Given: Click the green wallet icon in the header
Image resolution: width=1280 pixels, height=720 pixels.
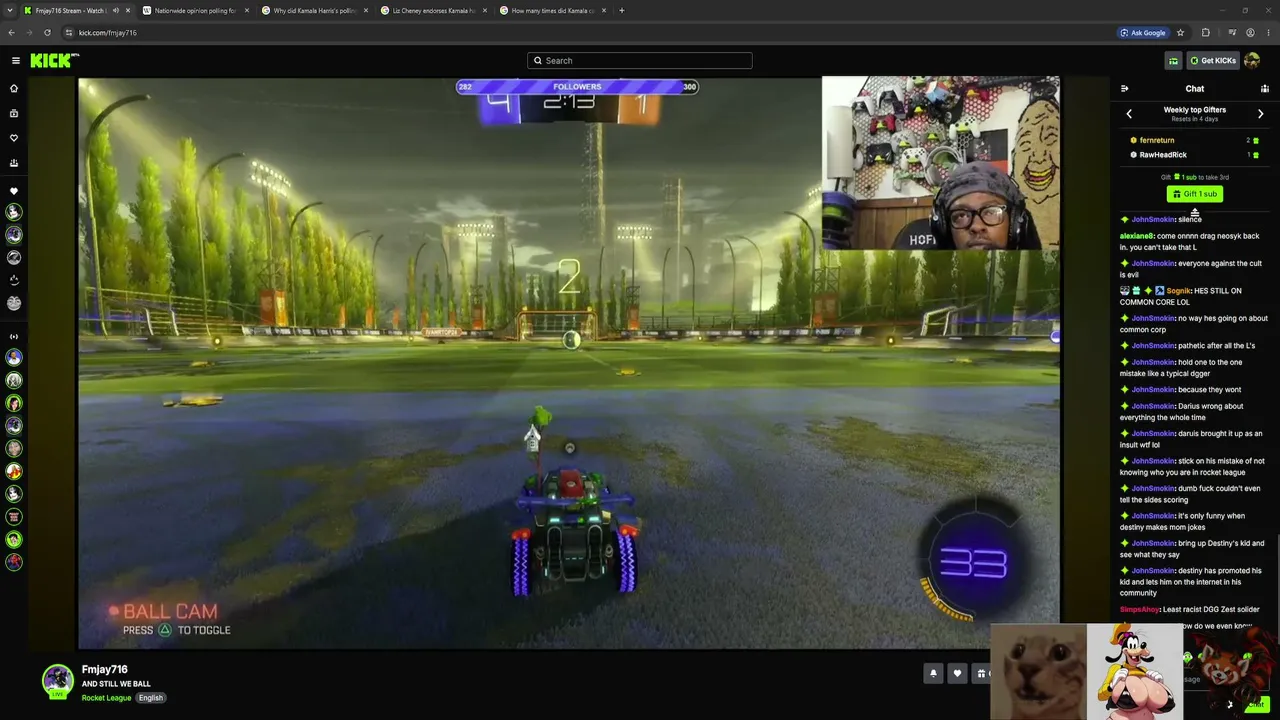Looking at the screenshot, I should point(1173,60).
